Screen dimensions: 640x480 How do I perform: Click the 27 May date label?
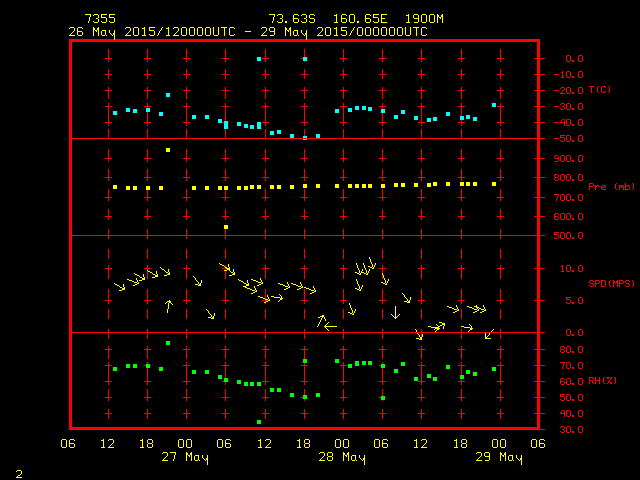pyautogui.click(x=185, y=457)
